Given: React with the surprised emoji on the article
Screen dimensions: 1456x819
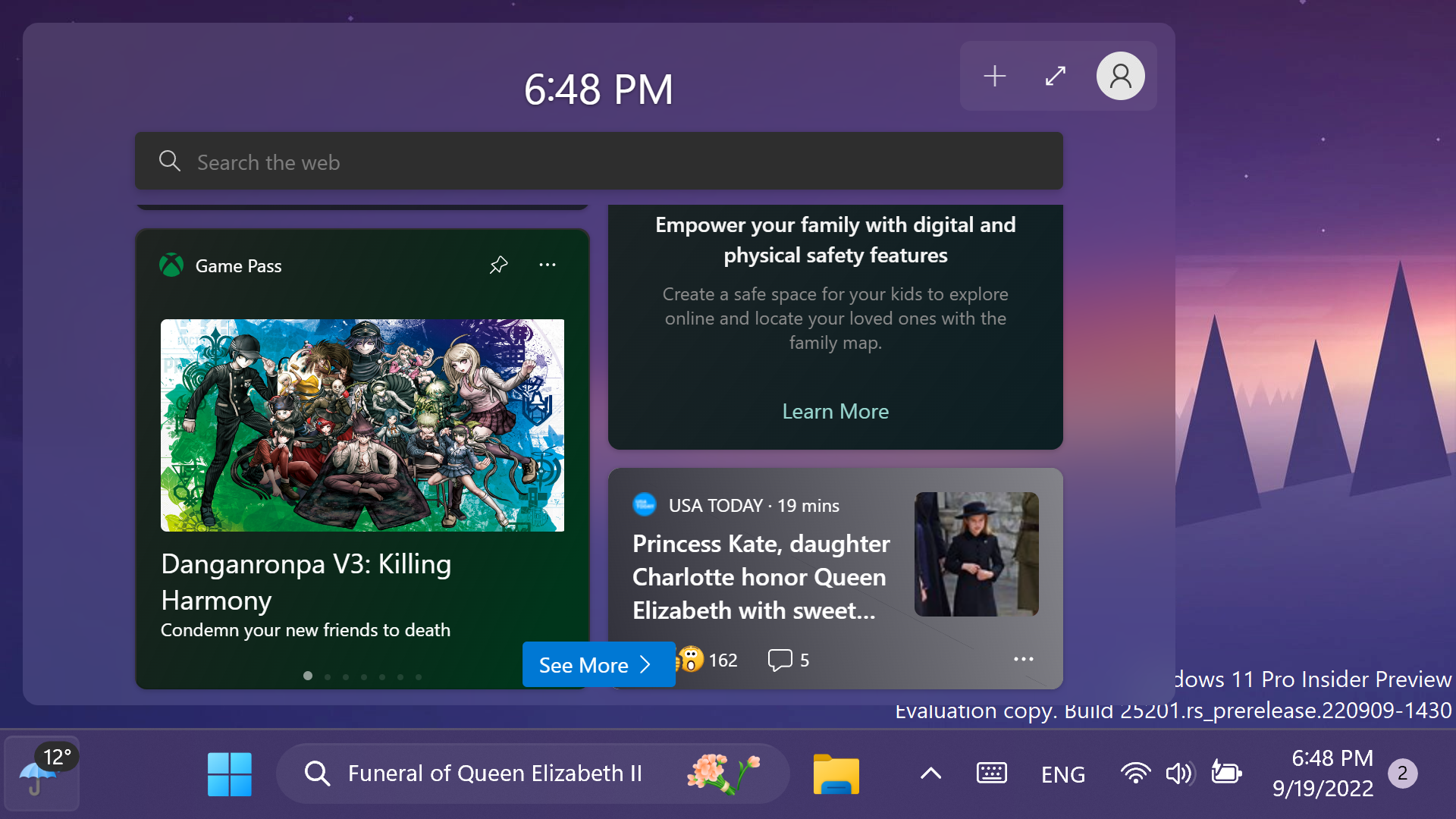Looking at the screenshot, I should click(690, 659).
